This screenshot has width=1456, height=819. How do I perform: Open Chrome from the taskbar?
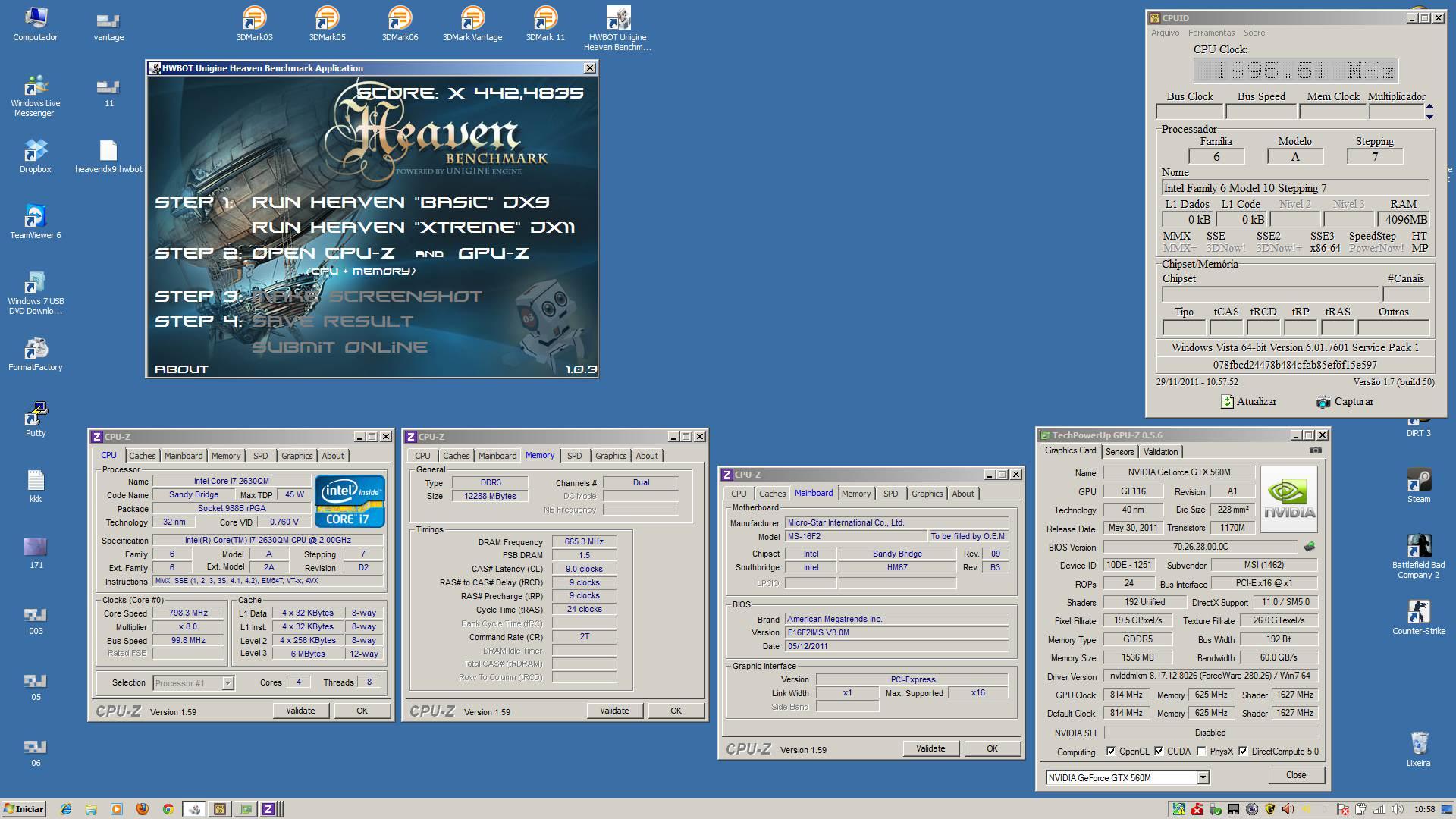(x=168, y=809)
